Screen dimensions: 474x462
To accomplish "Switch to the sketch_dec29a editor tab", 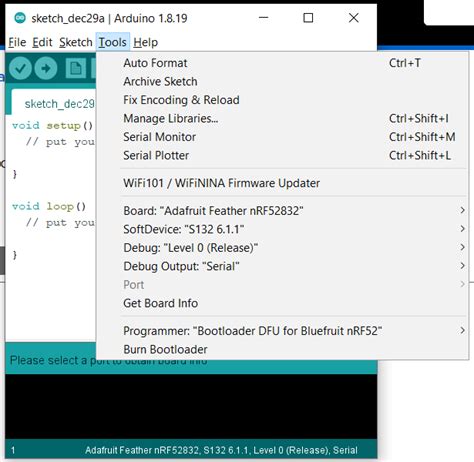I will (x=55, y=103).
